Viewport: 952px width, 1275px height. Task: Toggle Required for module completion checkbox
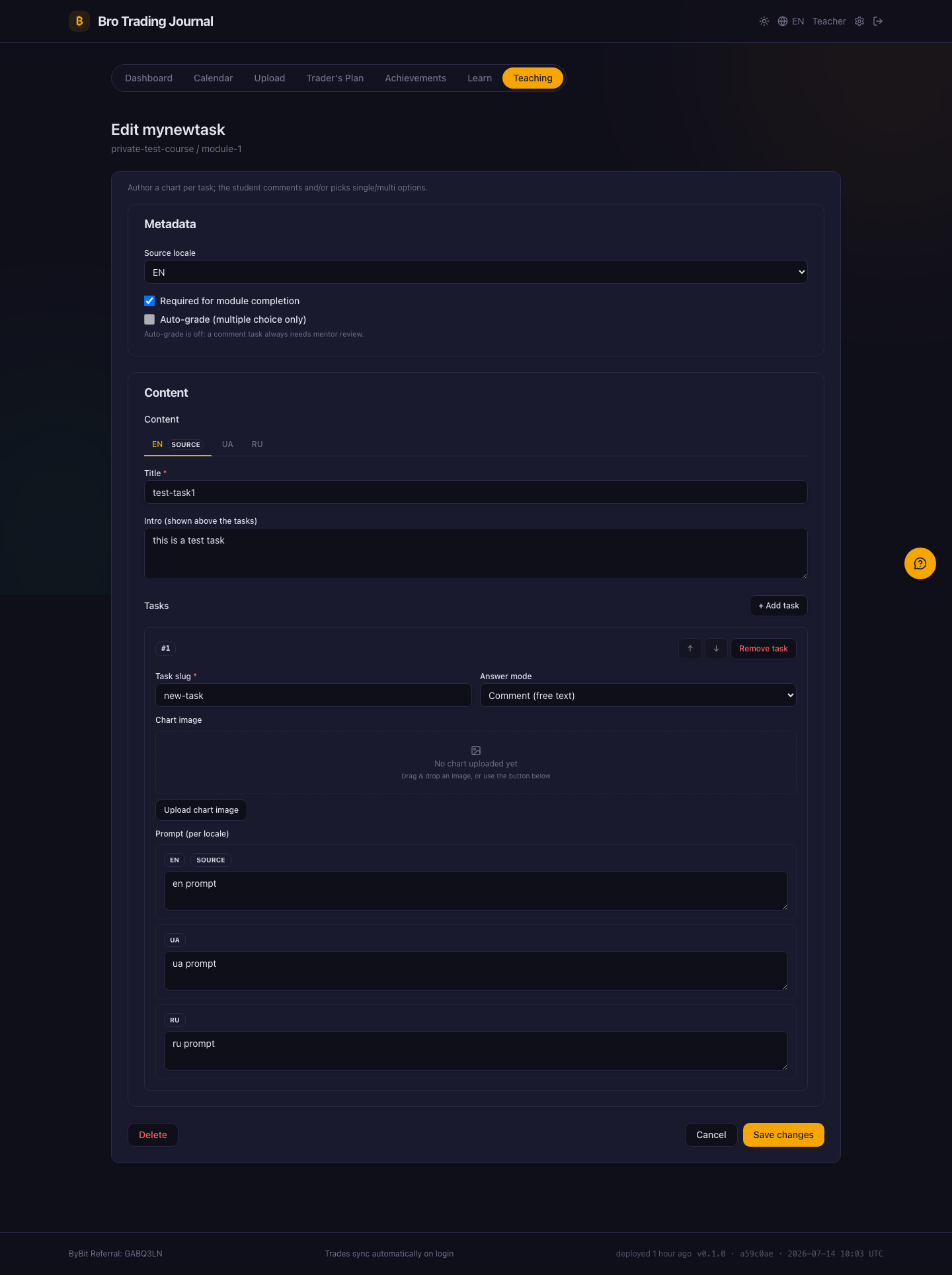coord(149,301)
